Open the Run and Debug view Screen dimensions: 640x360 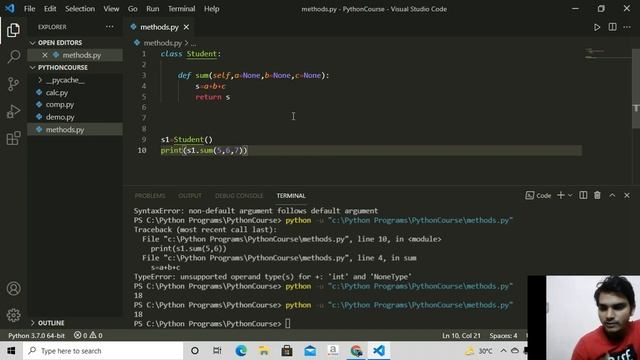pos(13,111)
